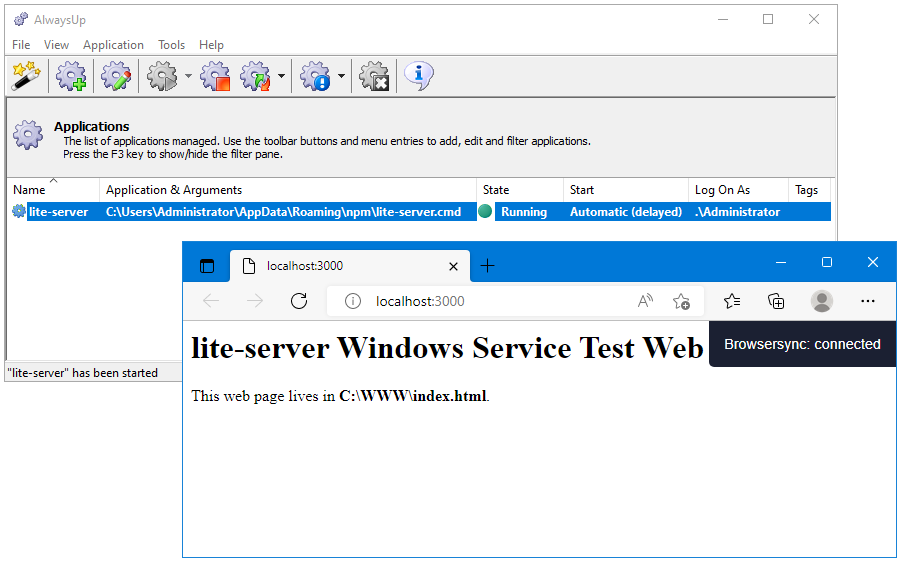Stop the application with red square gear
This screenshot has height=561, width=900.
click(215, 75)
